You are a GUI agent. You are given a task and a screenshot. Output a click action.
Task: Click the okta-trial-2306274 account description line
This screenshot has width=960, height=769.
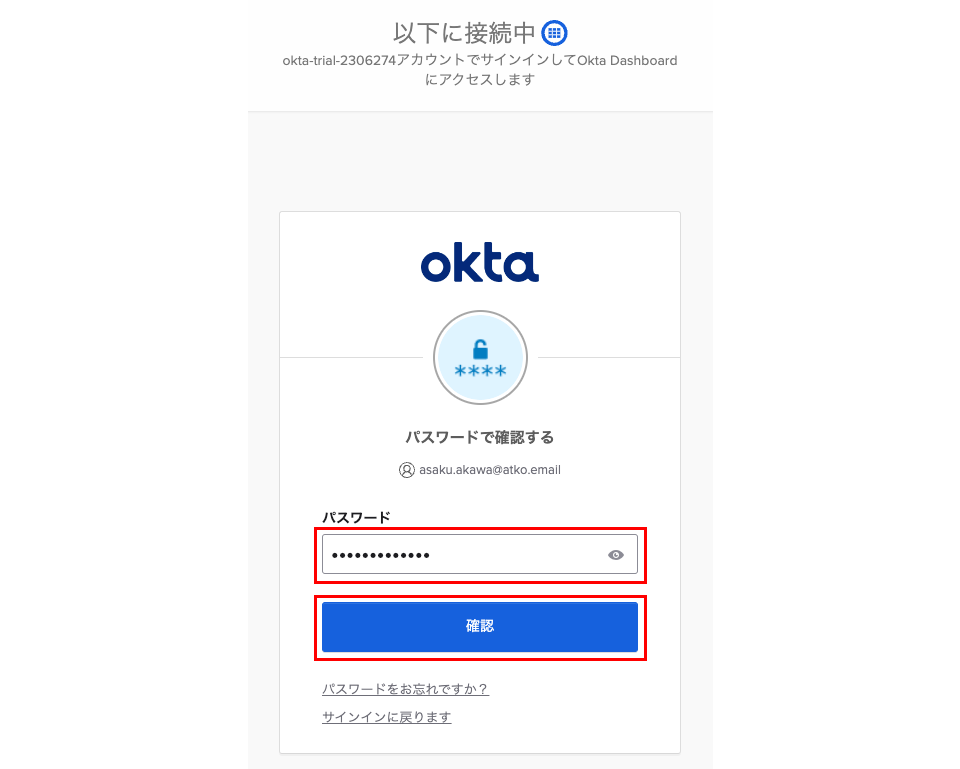tap(480, 61)
